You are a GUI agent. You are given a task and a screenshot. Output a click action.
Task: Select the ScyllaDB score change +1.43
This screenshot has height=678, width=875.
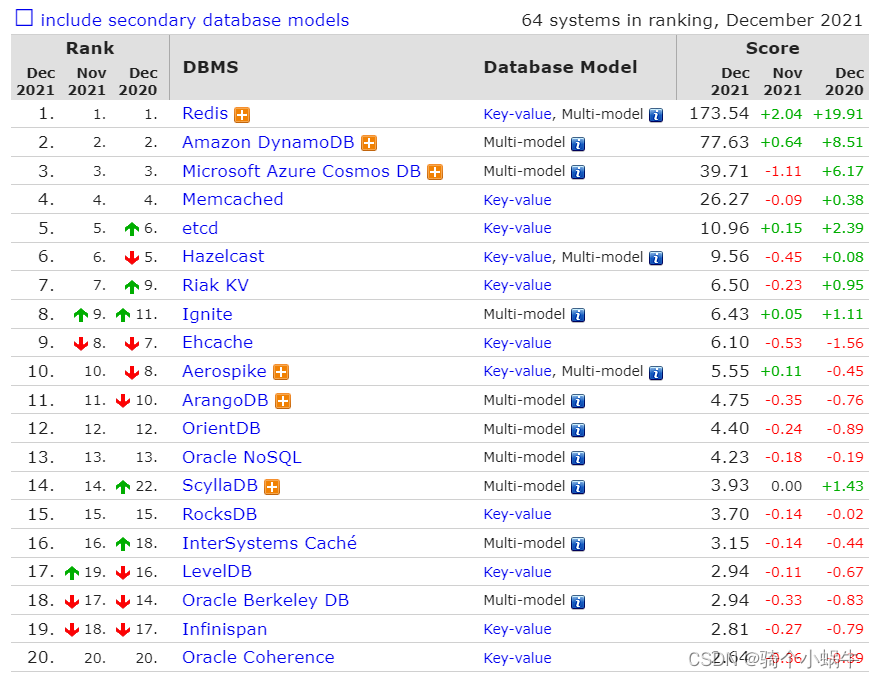843,486
